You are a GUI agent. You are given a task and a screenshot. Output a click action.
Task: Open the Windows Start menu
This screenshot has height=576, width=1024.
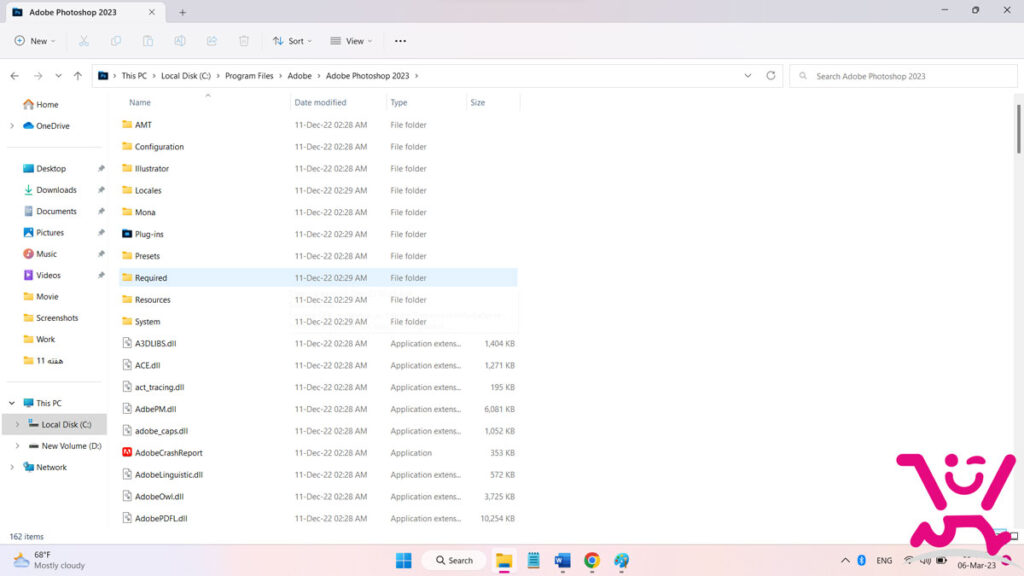tap(404, 560)
